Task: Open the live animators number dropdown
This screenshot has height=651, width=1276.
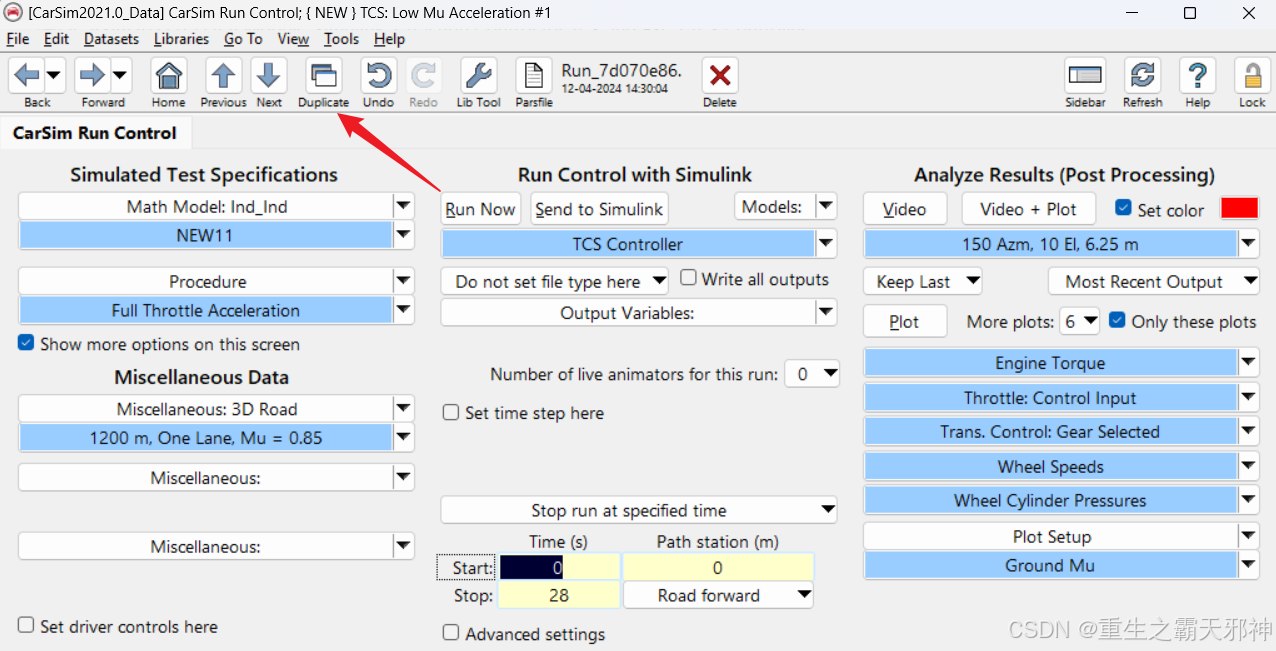Action: 812,374
